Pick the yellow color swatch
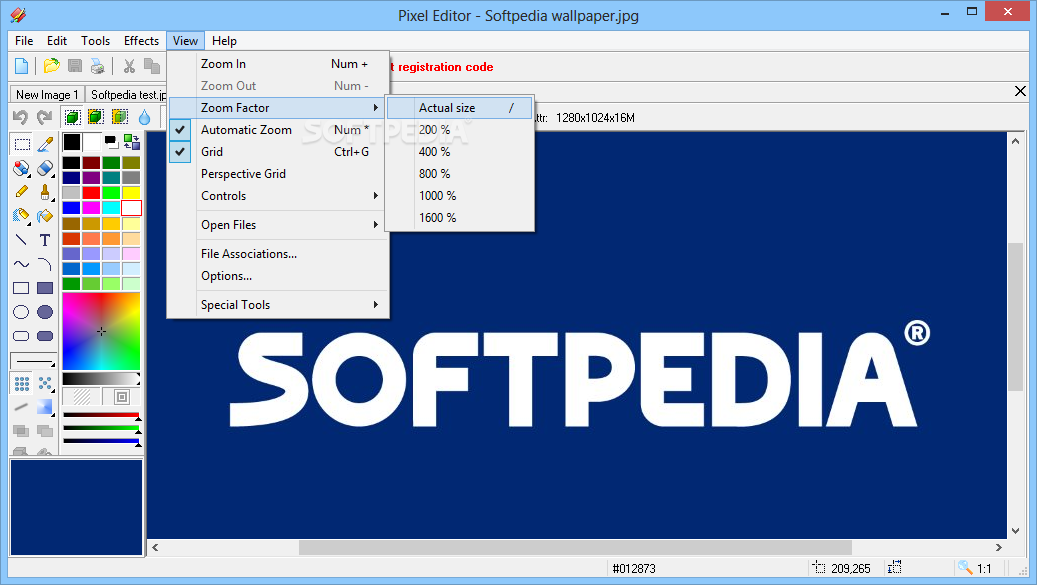The height and width of the screenshot is (585, 1037). [x=131, y=192]
